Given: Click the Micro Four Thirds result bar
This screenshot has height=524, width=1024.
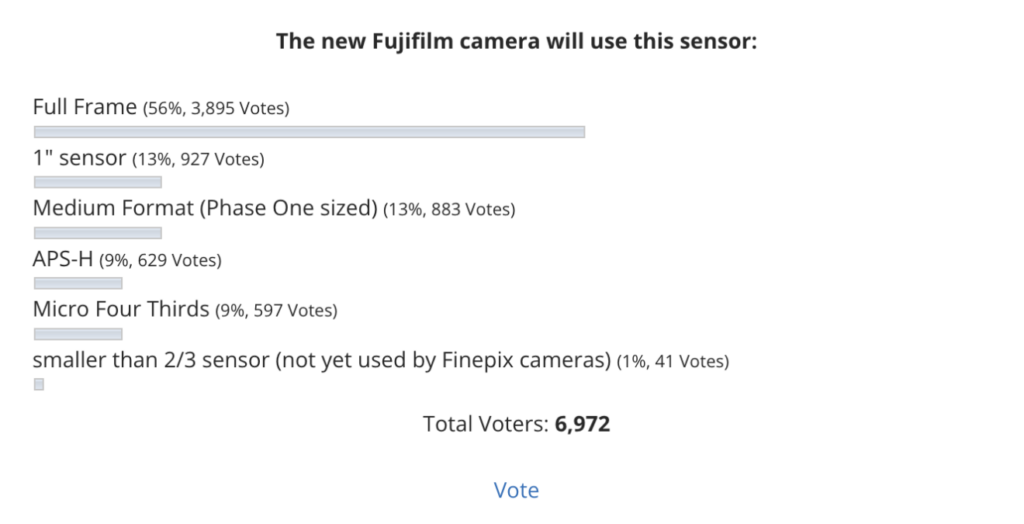Looking at the screenshot, I should coord(78,334).
